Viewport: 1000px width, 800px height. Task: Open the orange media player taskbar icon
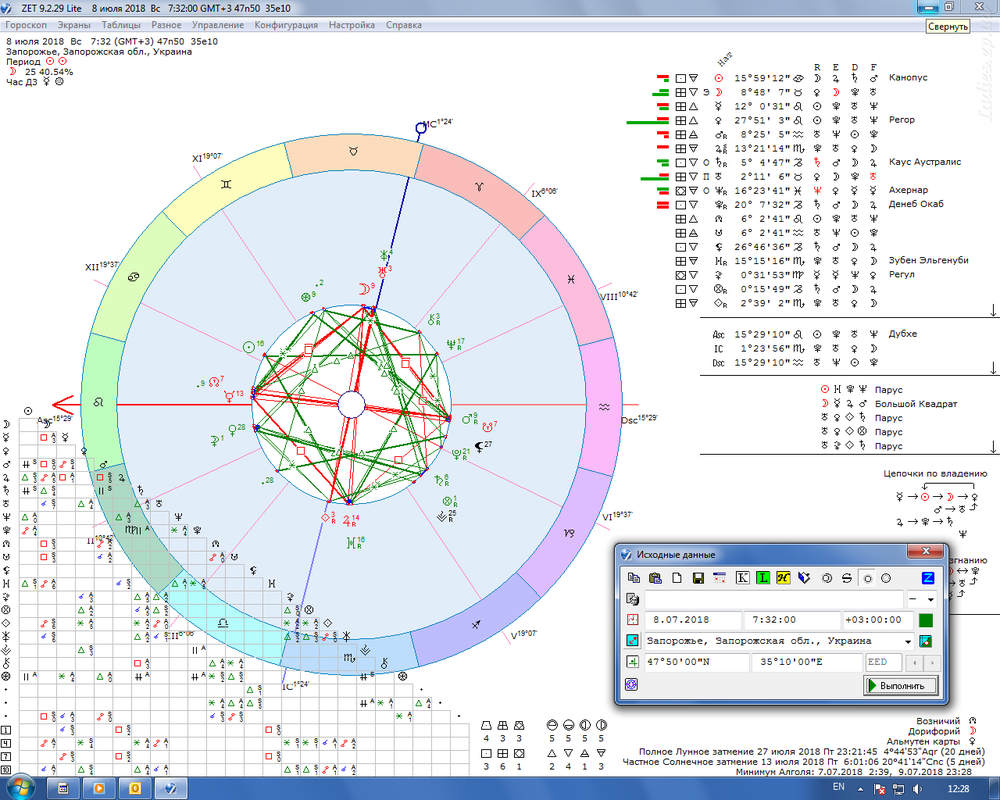[99, 789]
